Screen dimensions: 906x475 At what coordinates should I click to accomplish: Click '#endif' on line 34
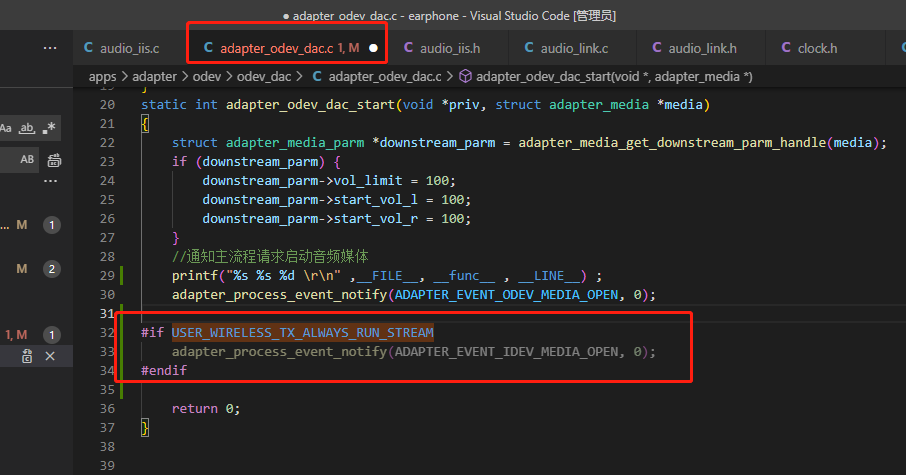coord(164,371)
